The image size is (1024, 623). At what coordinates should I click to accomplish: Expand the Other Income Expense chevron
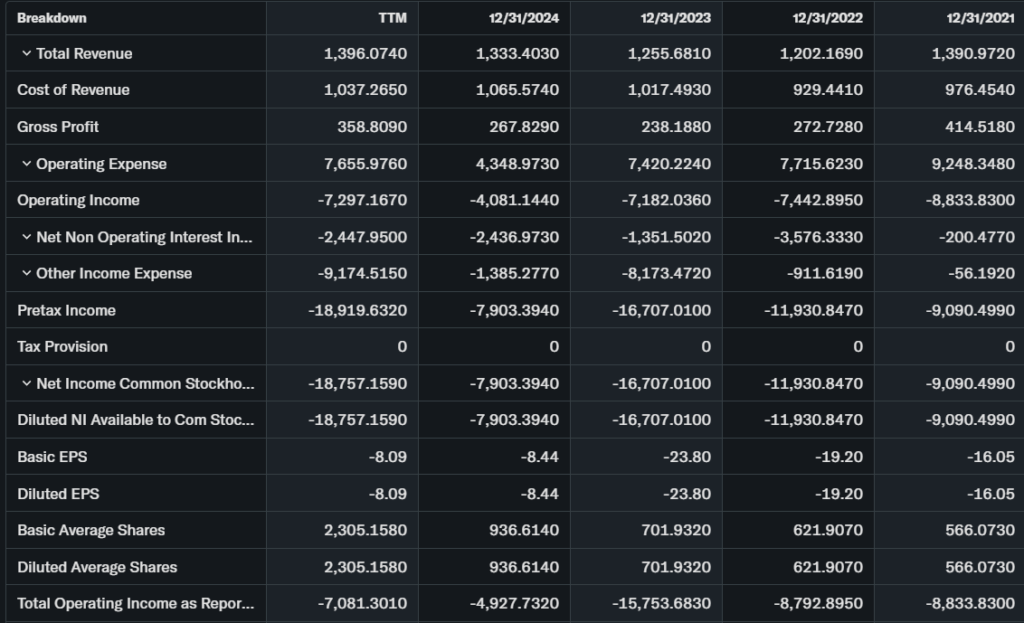click(26, 273)
